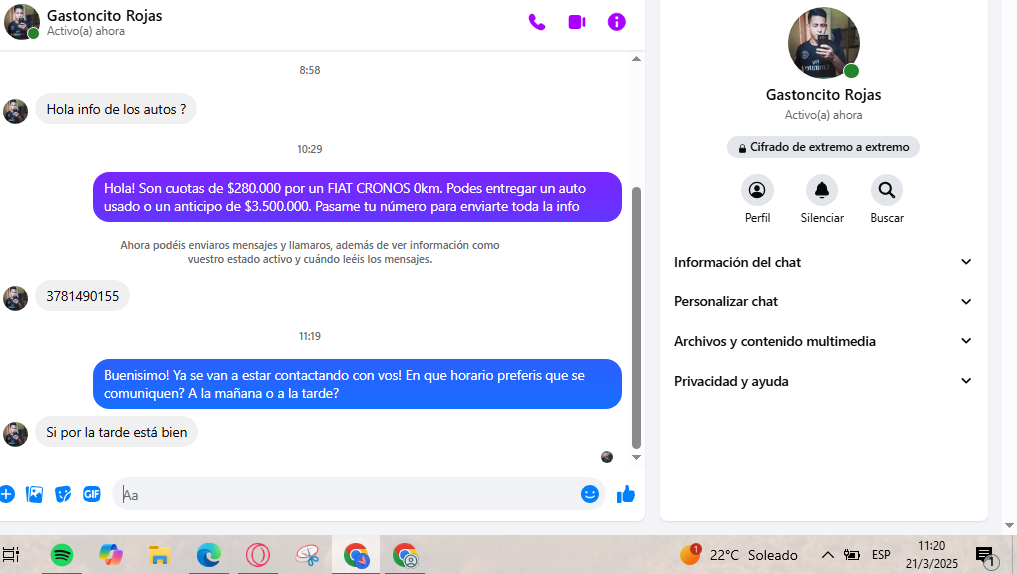Expand Información del chat section
1017x574 pixels.
click(x=823, y=262)
